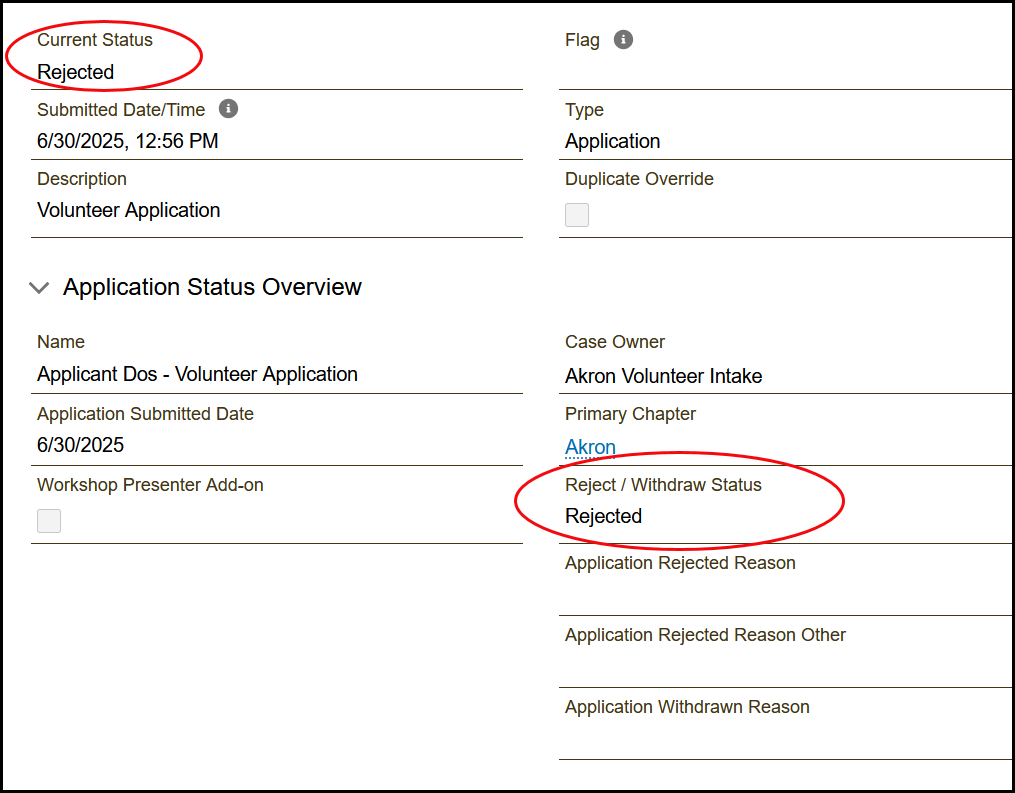
Task: Enable the Workshop Presenter Add-on checkbox
Action: pyautogui.click(x=49, y=521)
